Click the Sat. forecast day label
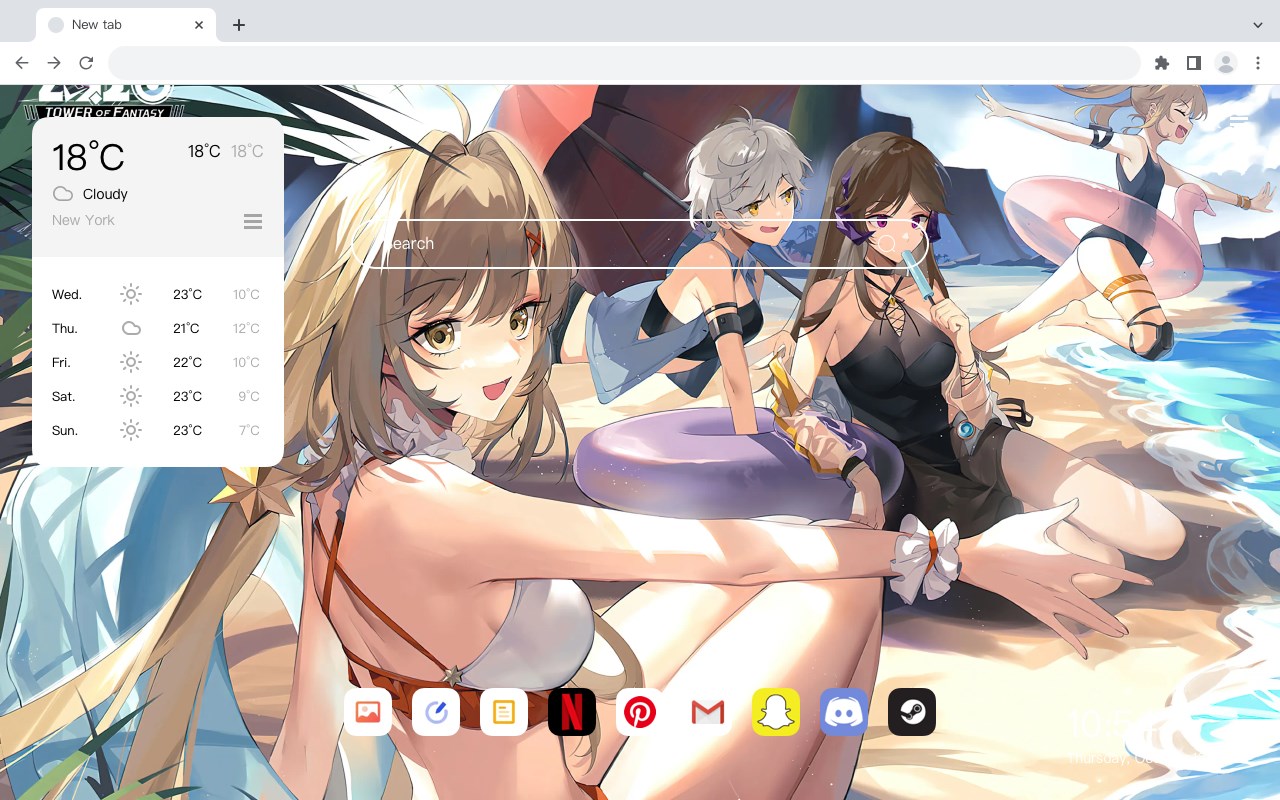 coord(64,396)
